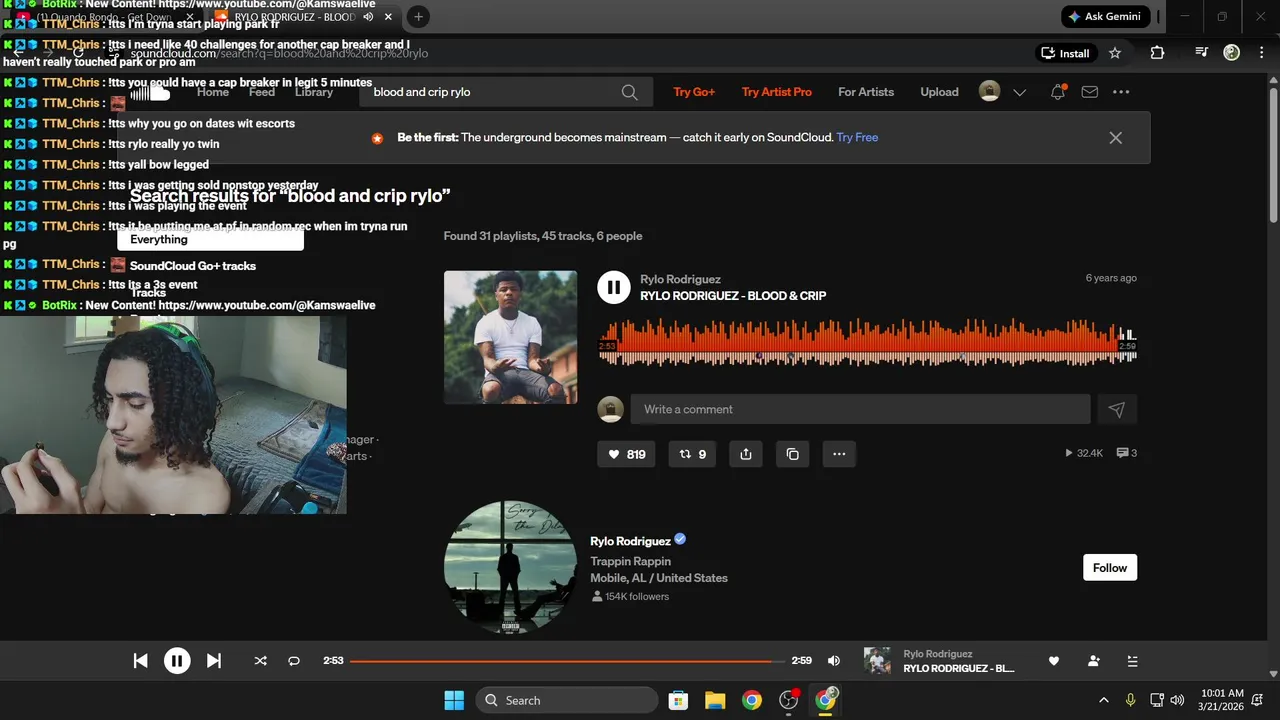
Task: Send the comment with the arrow button
Action: click(x=1117, y=409)
